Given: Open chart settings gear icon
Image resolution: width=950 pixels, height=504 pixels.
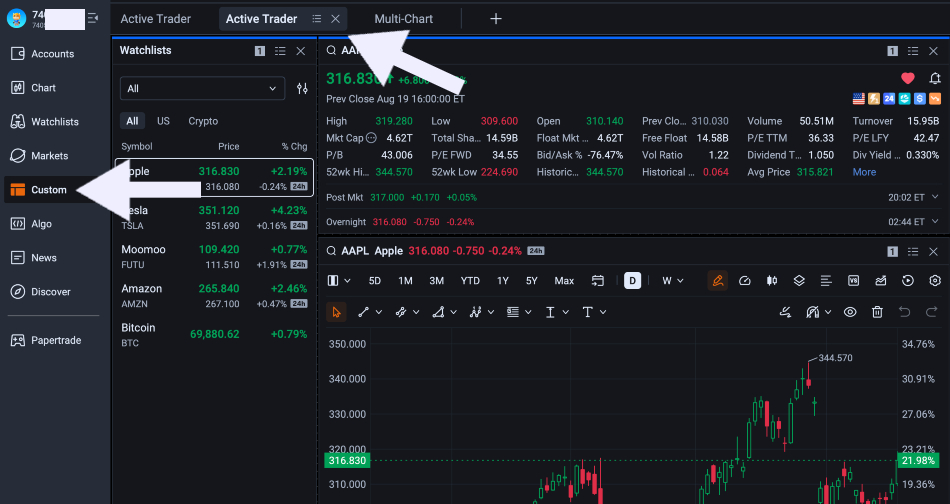Looking at the screenshot, I should 935,280.
